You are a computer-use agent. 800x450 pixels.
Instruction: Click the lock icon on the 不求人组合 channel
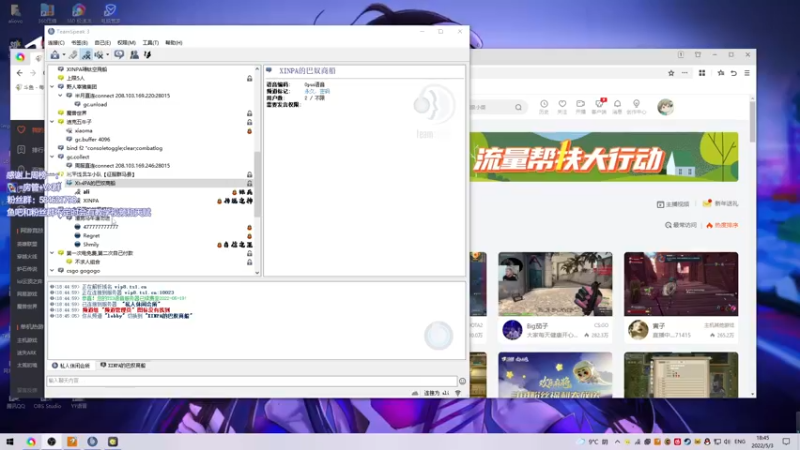(x=249, y=262)
